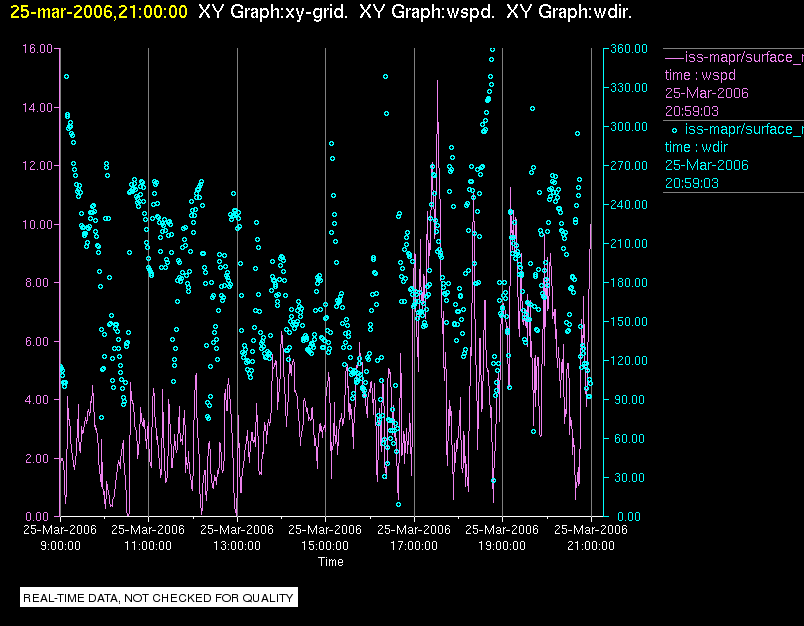This screenshot has width=804, height=626.
Task: Click the 16.00 left axis value
Action: click(37, 48)
